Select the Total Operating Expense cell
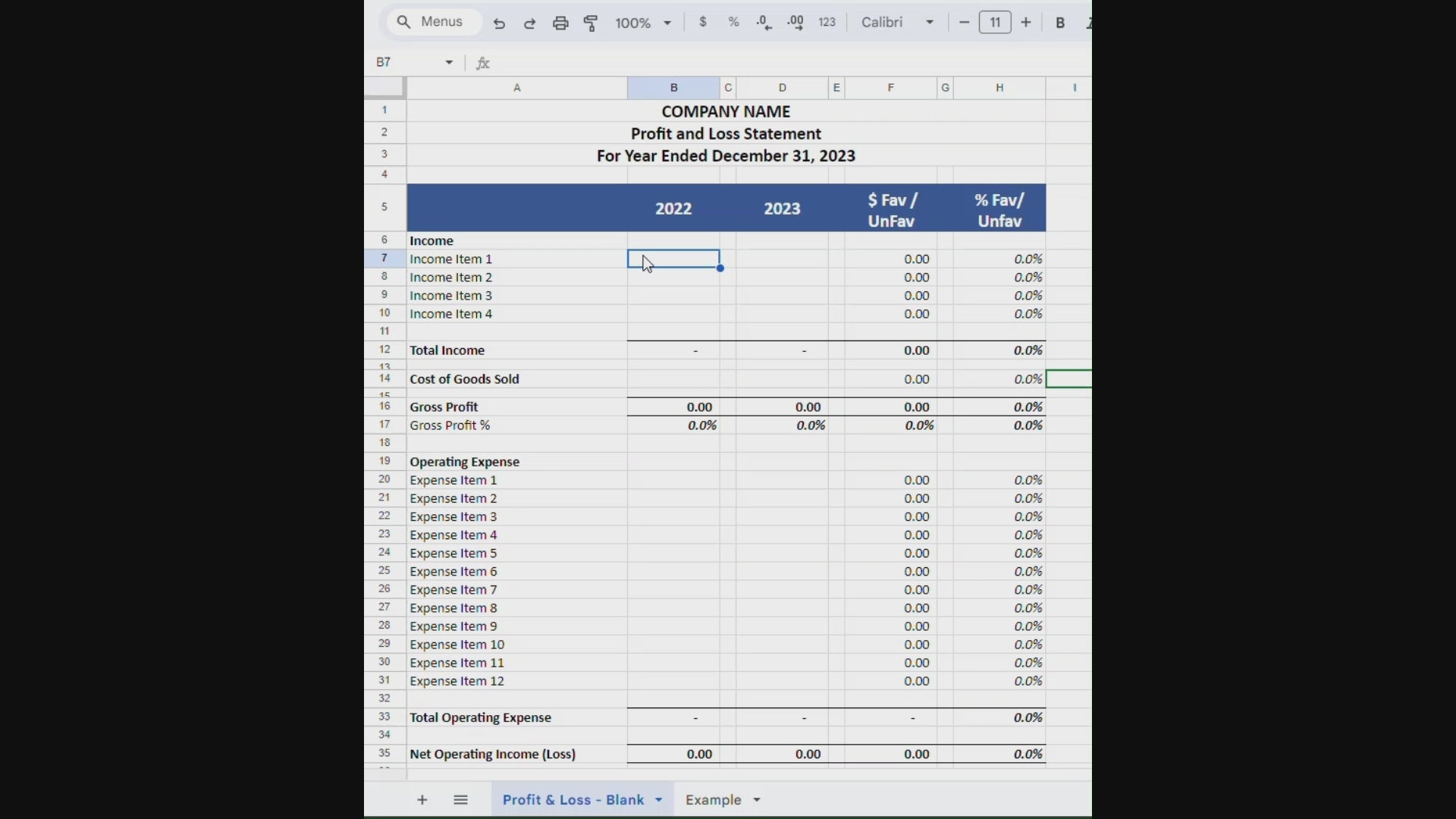This screenshot has height=819, width=1456. 517,717
